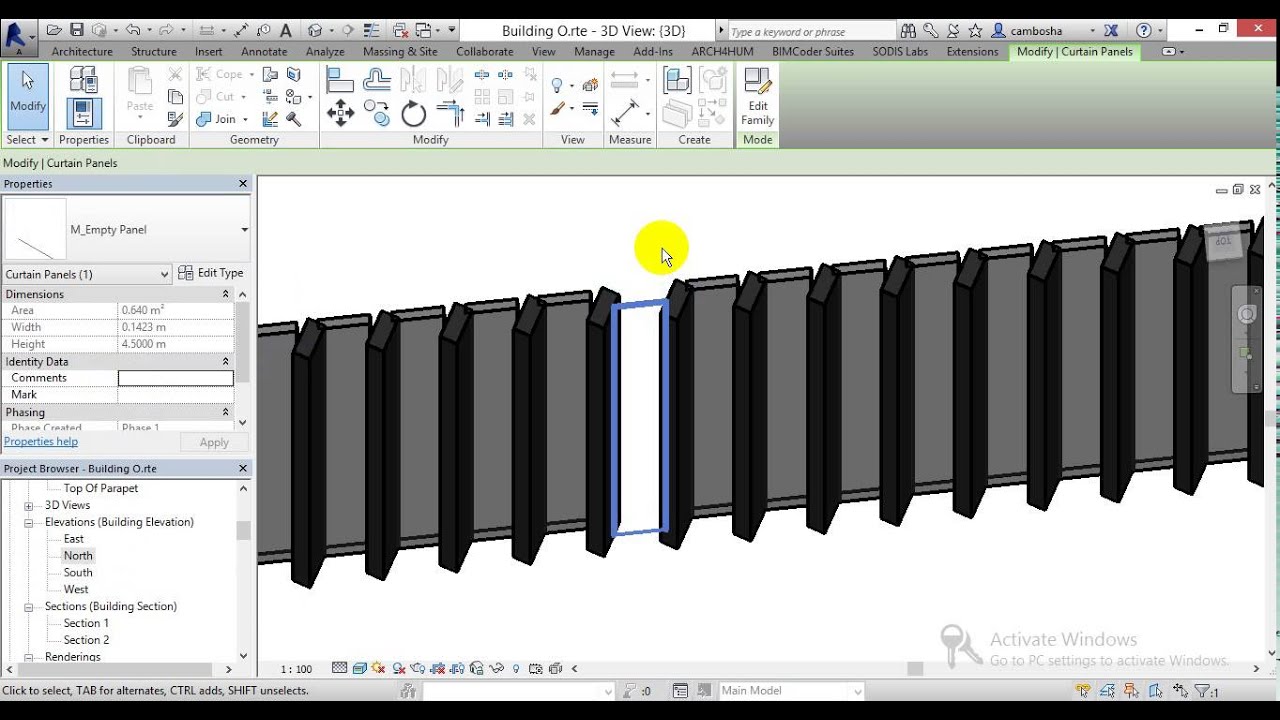Image resolution: width=1280 pixels, height=720 pixels.
Task: Open the Structure ribbon tab
Action: click(x=154, y=52)
